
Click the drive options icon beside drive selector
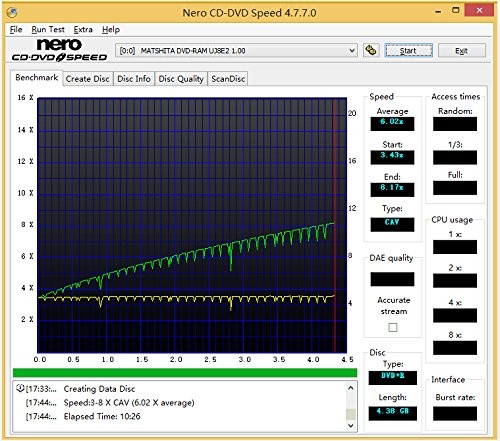371,50
